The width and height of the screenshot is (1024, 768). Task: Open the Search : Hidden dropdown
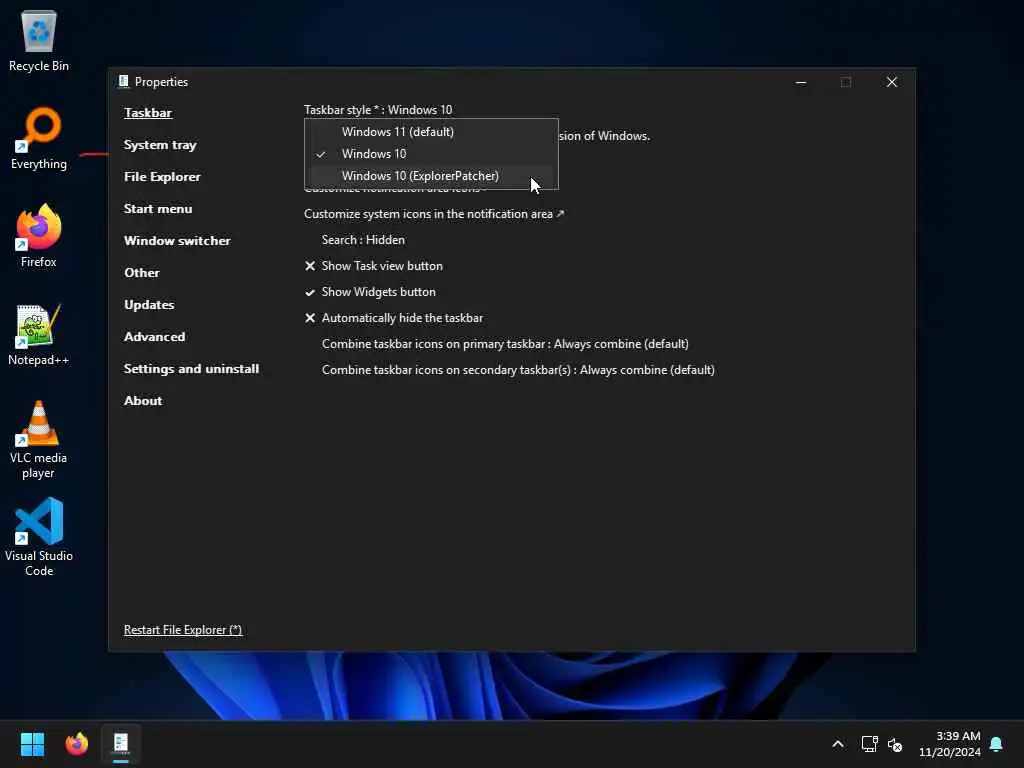pyautogui.click(x=363, y=240)
